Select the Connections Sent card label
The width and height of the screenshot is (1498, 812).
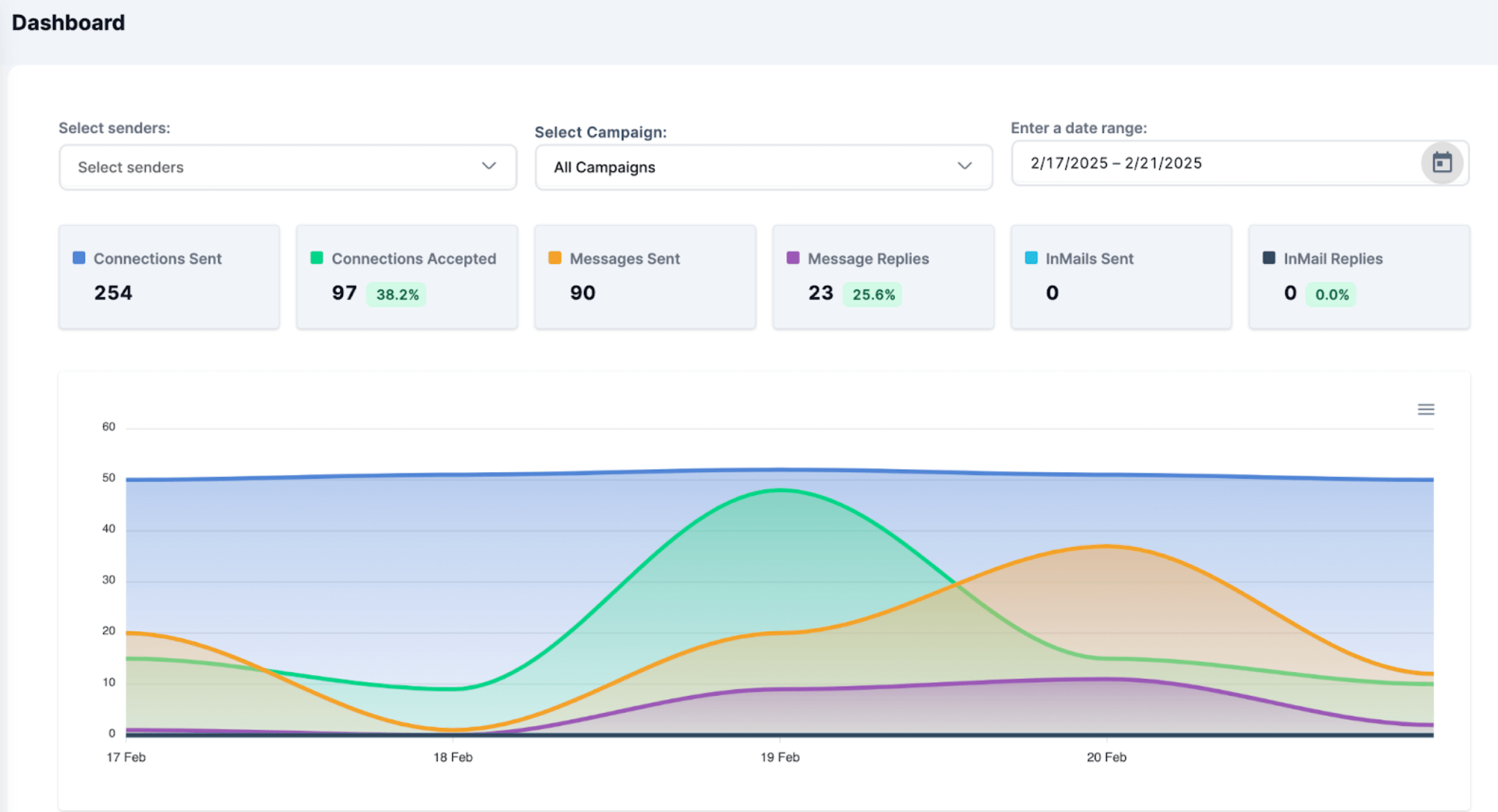click(157, 258)
